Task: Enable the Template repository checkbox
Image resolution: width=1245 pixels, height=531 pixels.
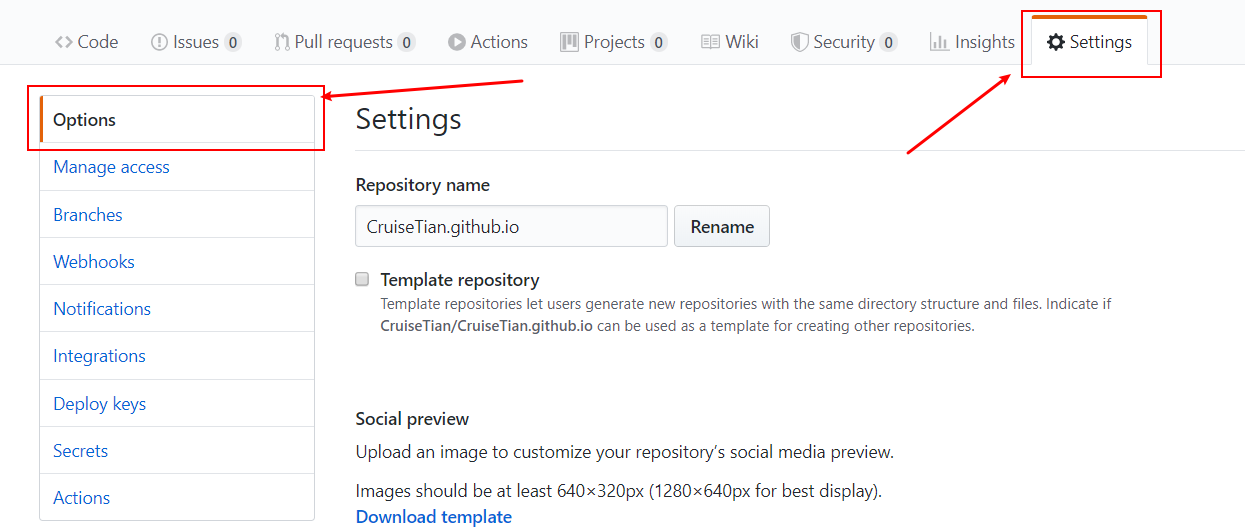Action: coord(362,279)
